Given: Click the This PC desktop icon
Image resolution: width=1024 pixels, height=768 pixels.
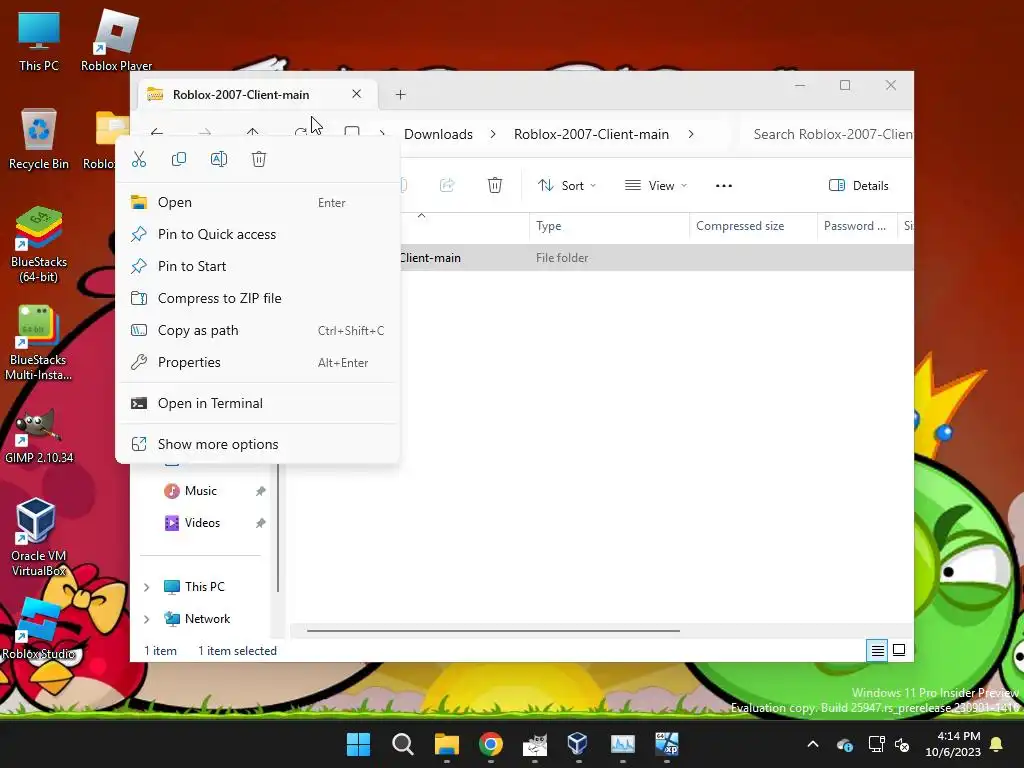Looking at the screenshot, I should click(39, 40).
